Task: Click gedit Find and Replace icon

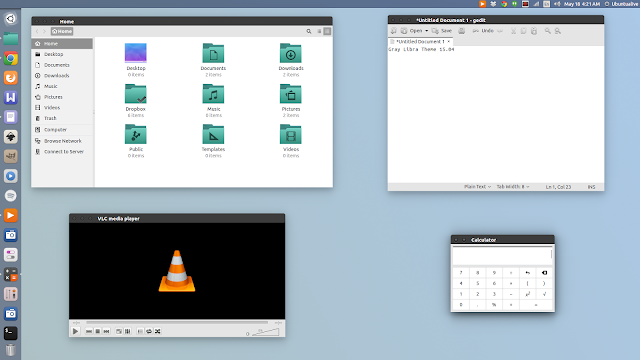Action: [558, 31]
